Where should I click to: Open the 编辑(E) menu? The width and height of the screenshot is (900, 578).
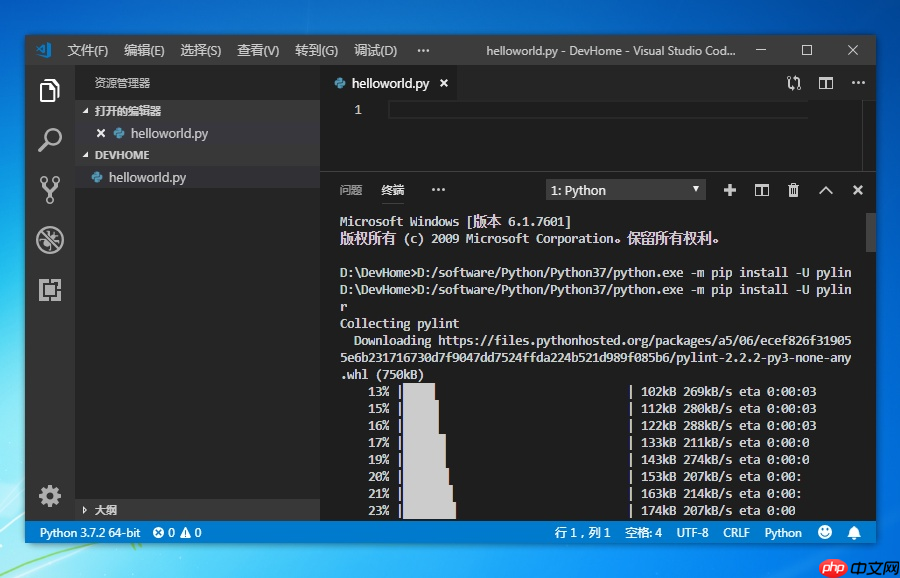144,51
